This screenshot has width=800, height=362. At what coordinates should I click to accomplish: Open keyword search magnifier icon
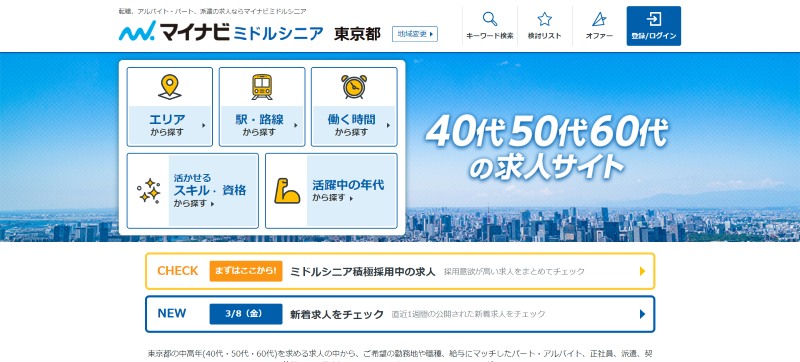490,19
